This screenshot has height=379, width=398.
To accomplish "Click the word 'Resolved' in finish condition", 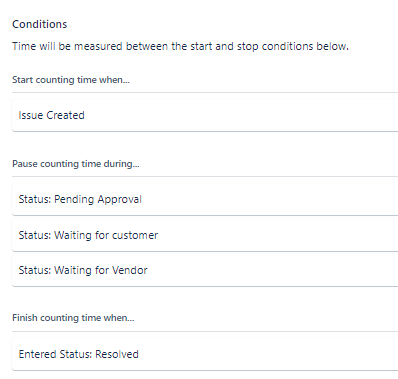I will (x=117, y=354).
